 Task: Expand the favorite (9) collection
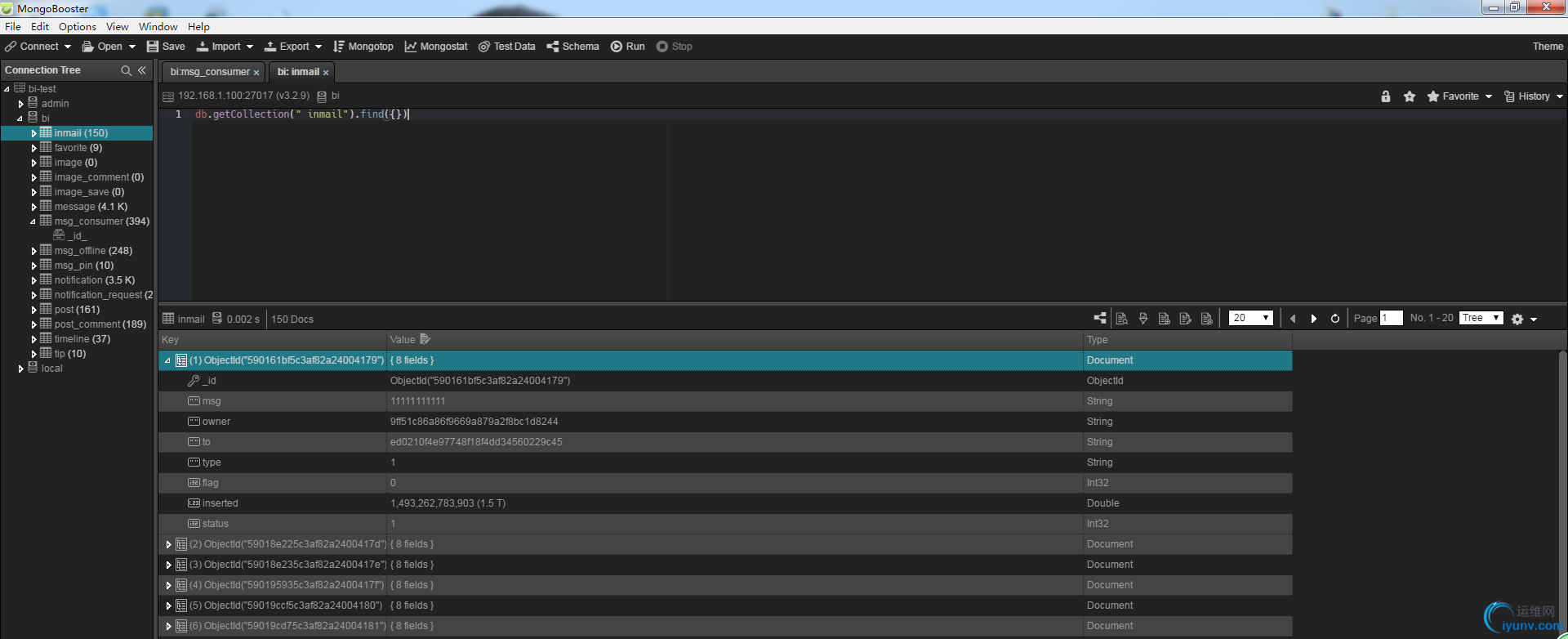point(34,148)
